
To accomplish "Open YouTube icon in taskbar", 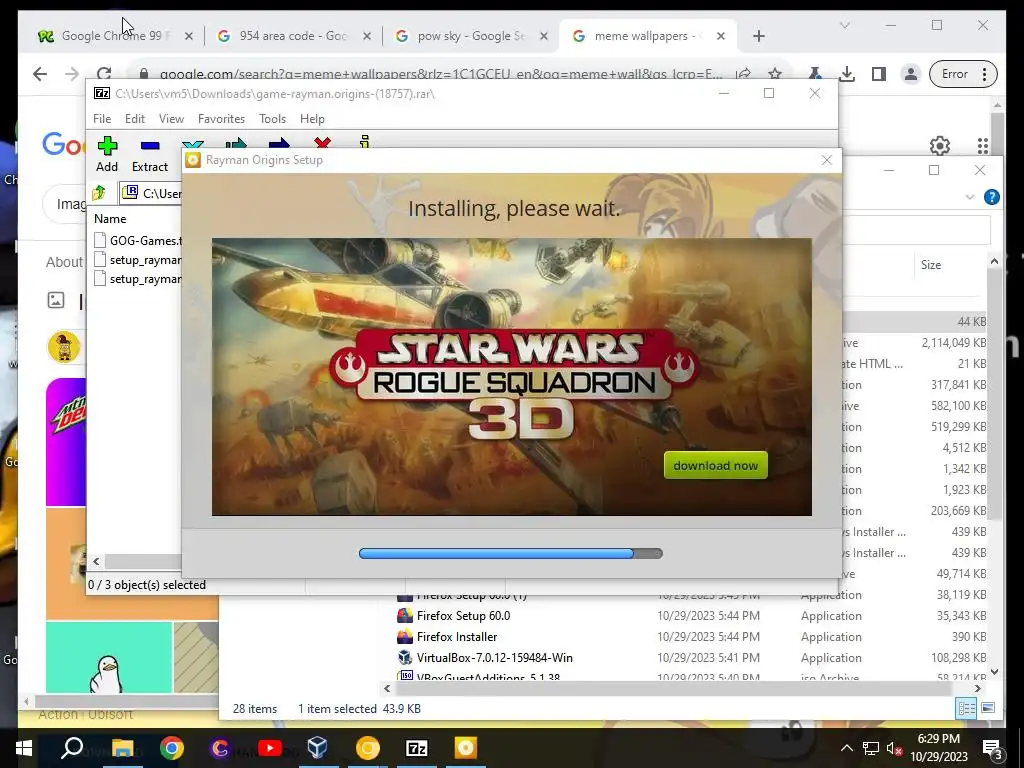I will pos(269,748).
